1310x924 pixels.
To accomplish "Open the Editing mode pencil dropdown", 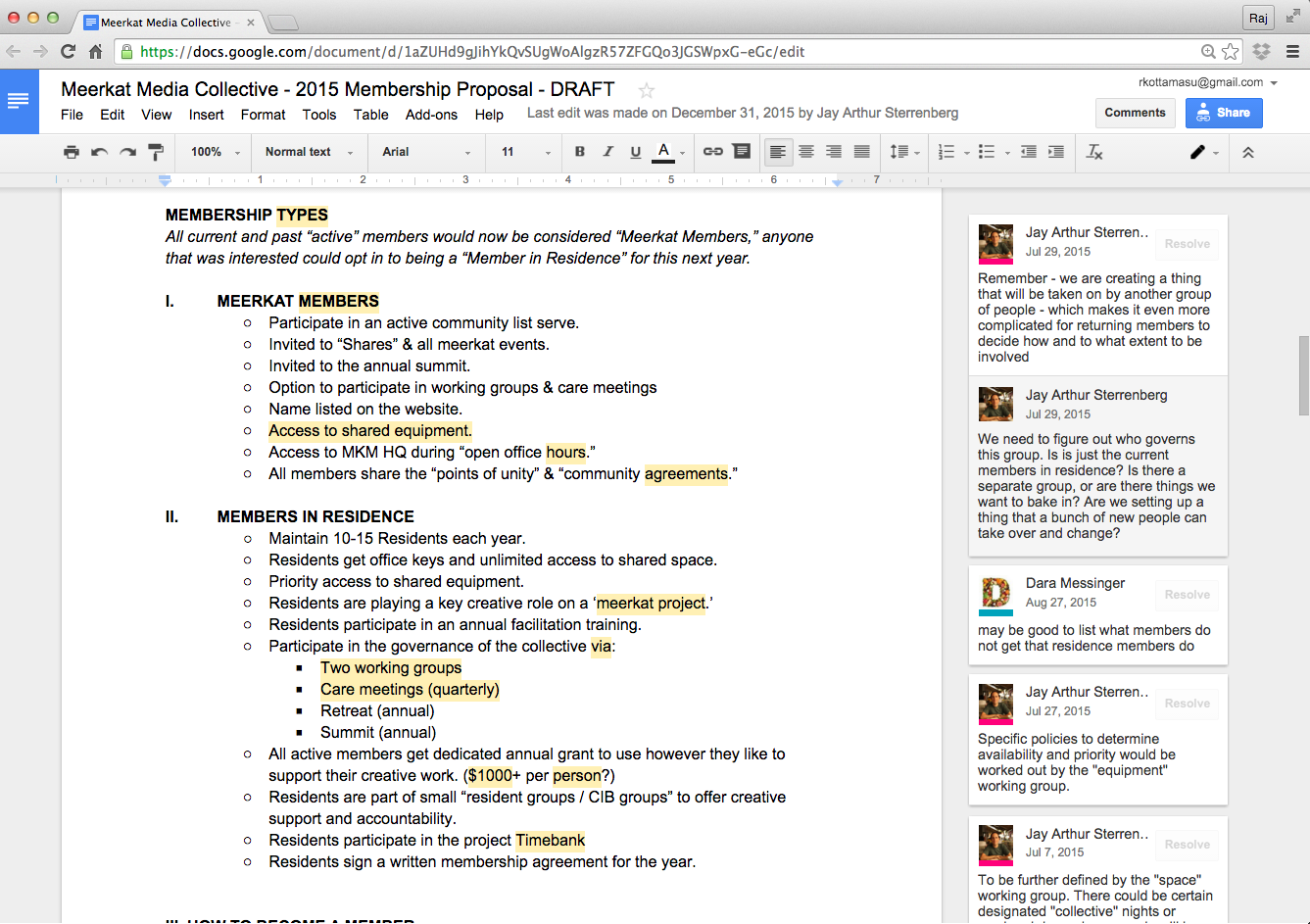I will pyautogui.click(x=1204, y=153).
